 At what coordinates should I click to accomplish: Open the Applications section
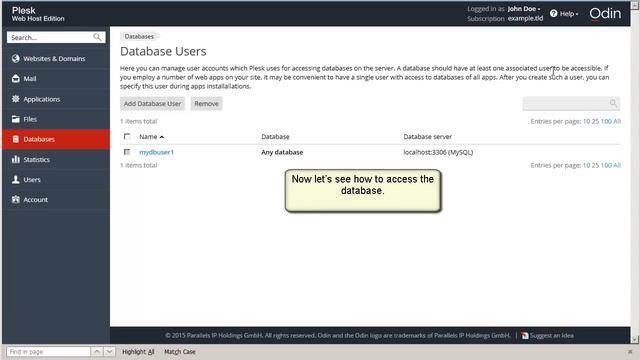56,99
